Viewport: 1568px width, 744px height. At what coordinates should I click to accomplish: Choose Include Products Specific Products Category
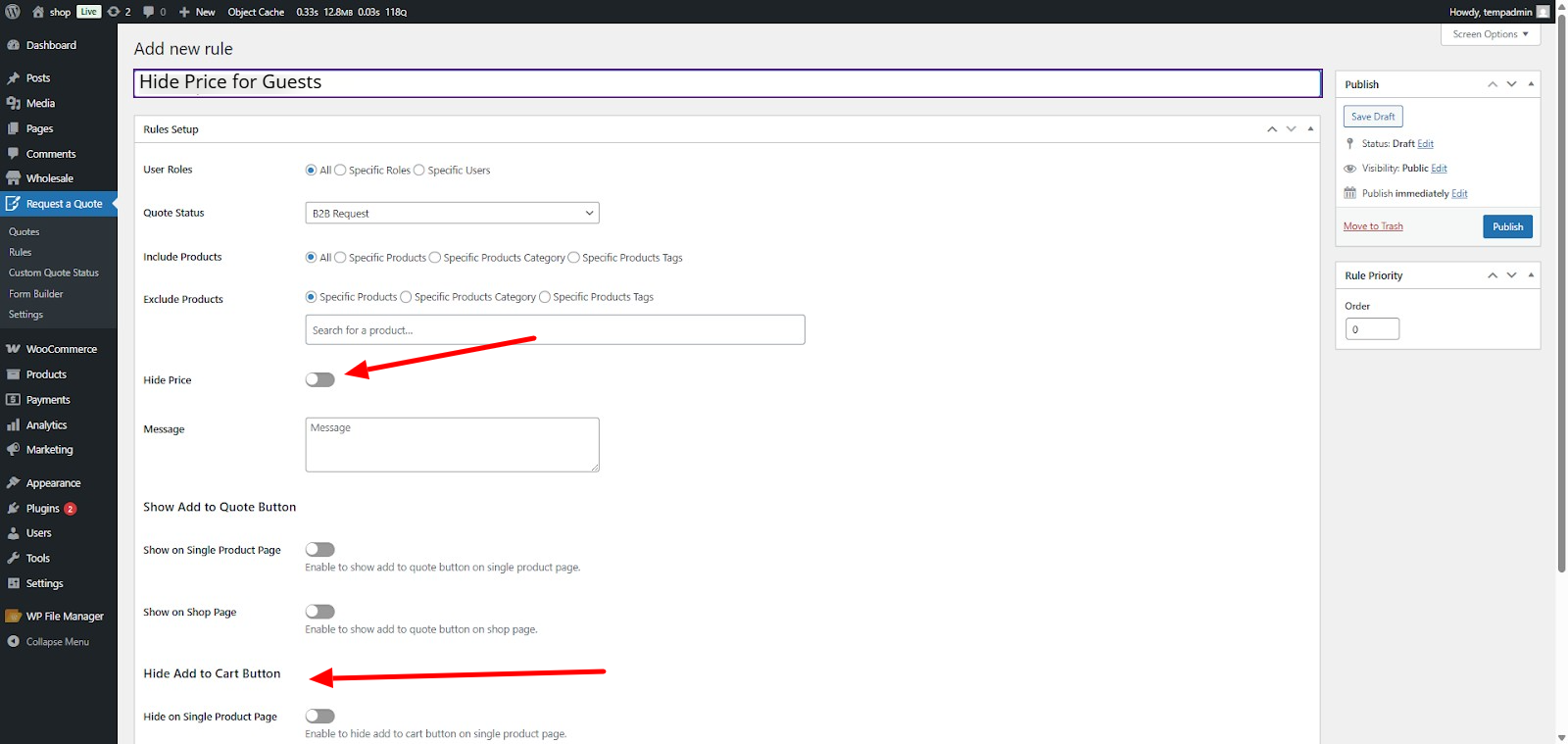(x=435, y=258)
